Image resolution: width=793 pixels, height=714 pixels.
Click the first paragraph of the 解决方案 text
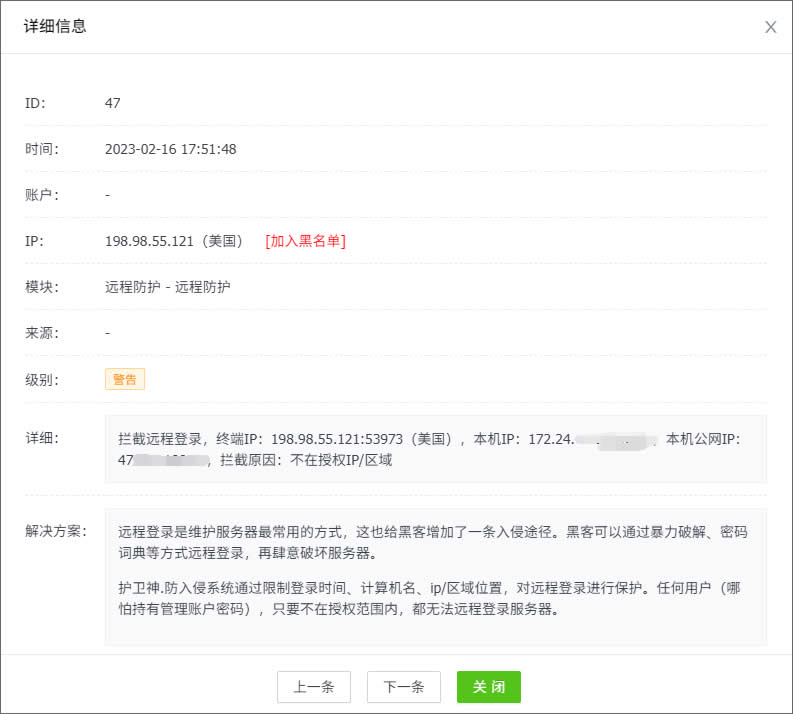pos(432,541)
